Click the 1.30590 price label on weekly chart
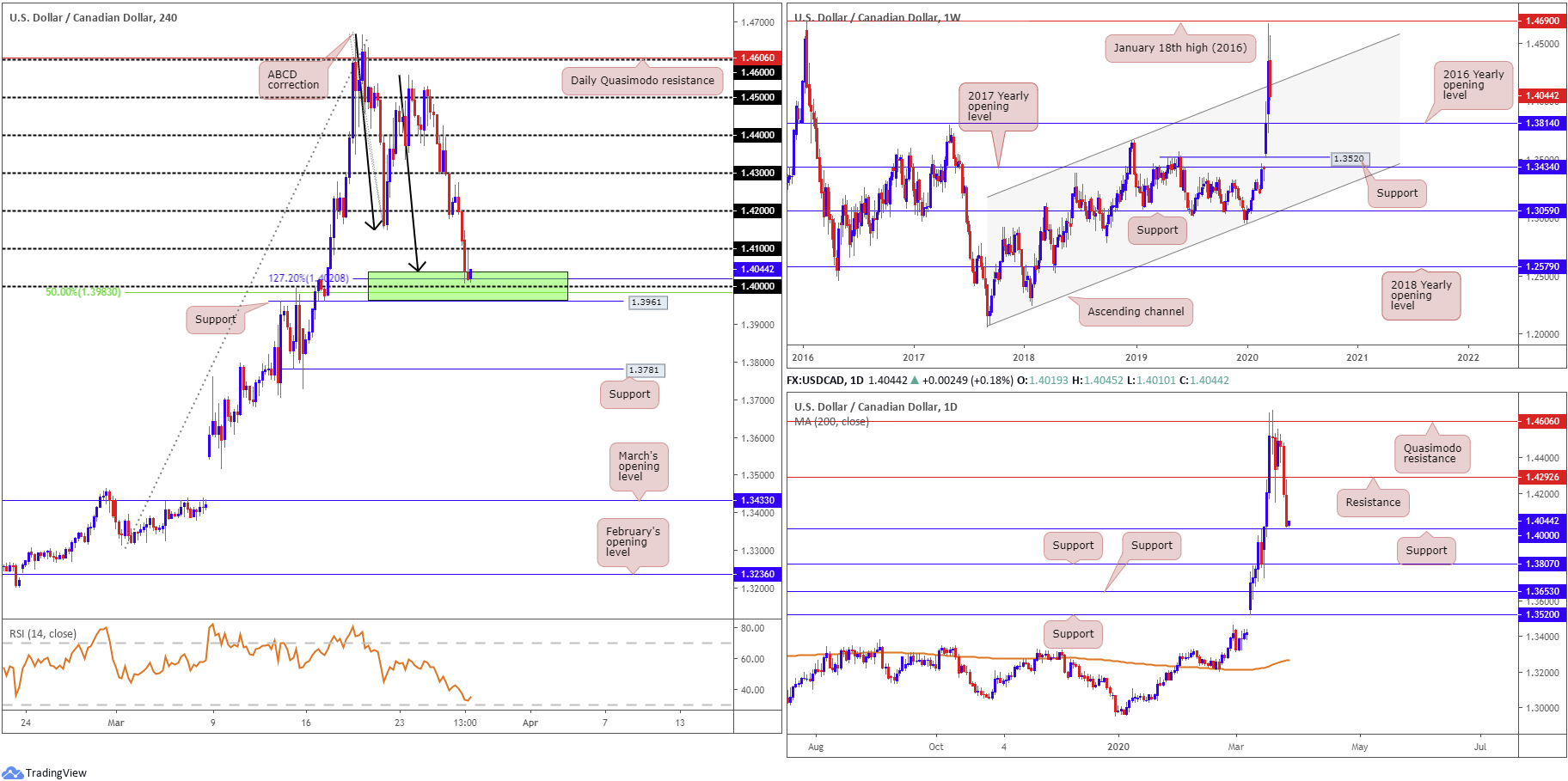The width and height of the screenshot is (1568, 781). coord(1542,211)
